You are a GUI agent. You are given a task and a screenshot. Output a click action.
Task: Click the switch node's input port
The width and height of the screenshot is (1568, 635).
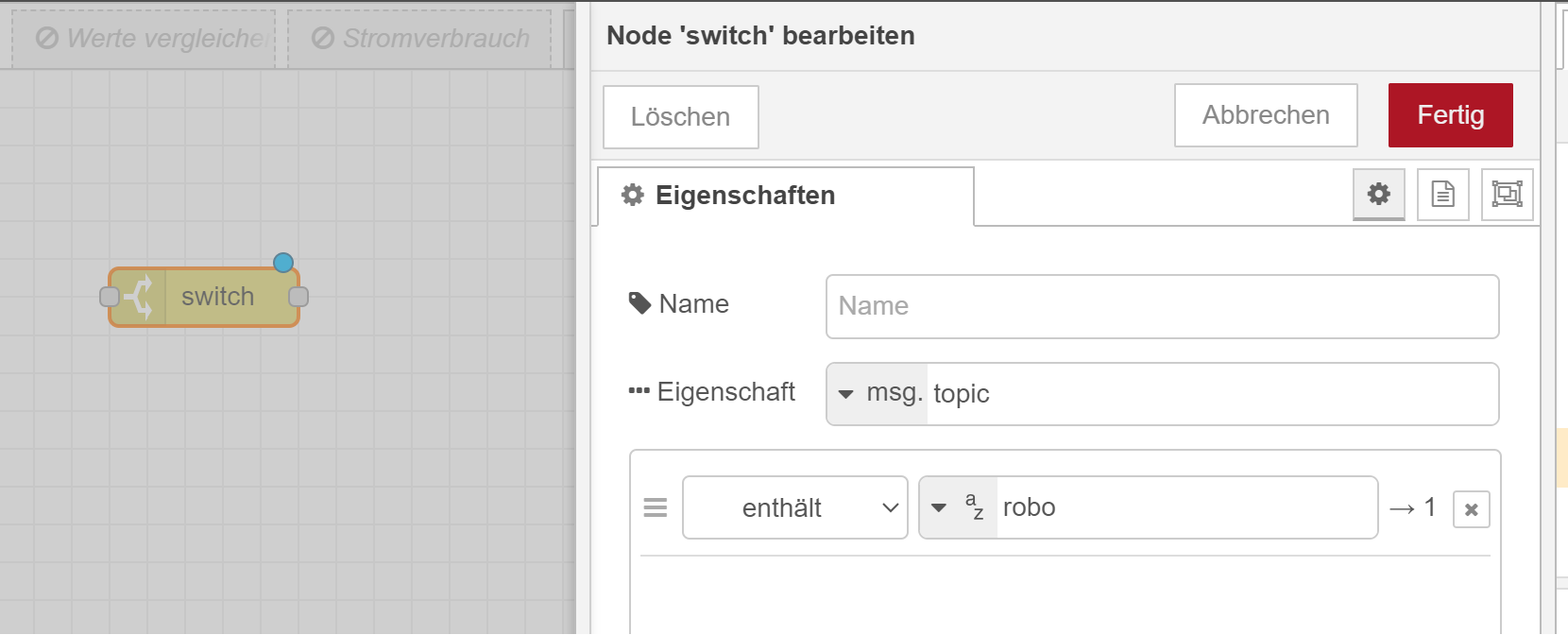[x=109, y=297]
